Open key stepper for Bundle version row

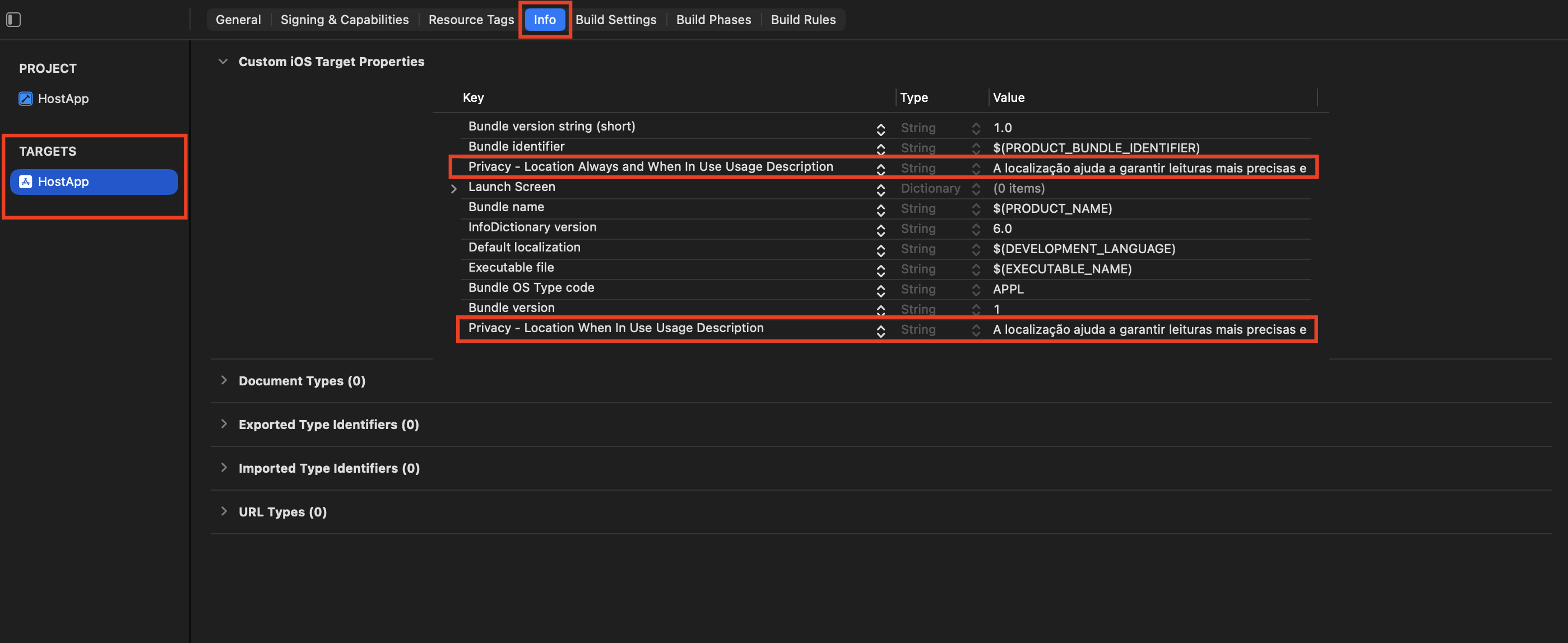pos(881,310)
